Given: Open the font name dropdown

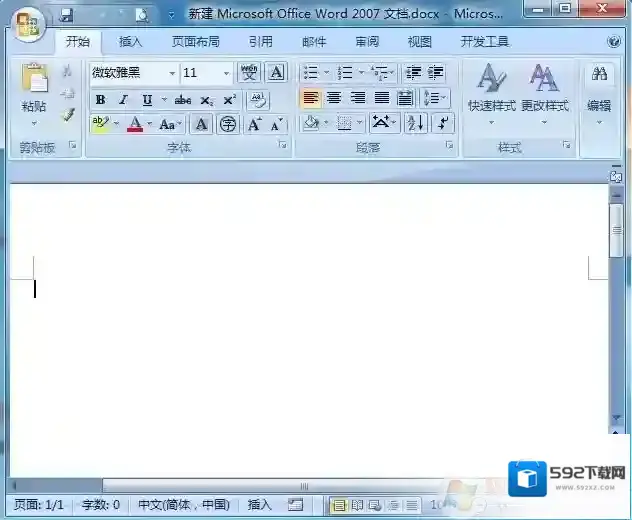Looking at the screenshot, I should click(172, 73).
